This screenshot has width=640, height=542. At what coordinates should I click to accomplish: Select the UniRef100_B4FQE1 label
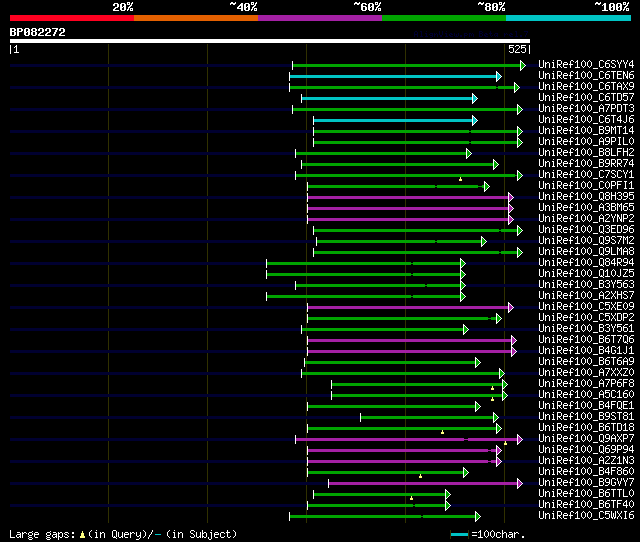coord(586,406)
